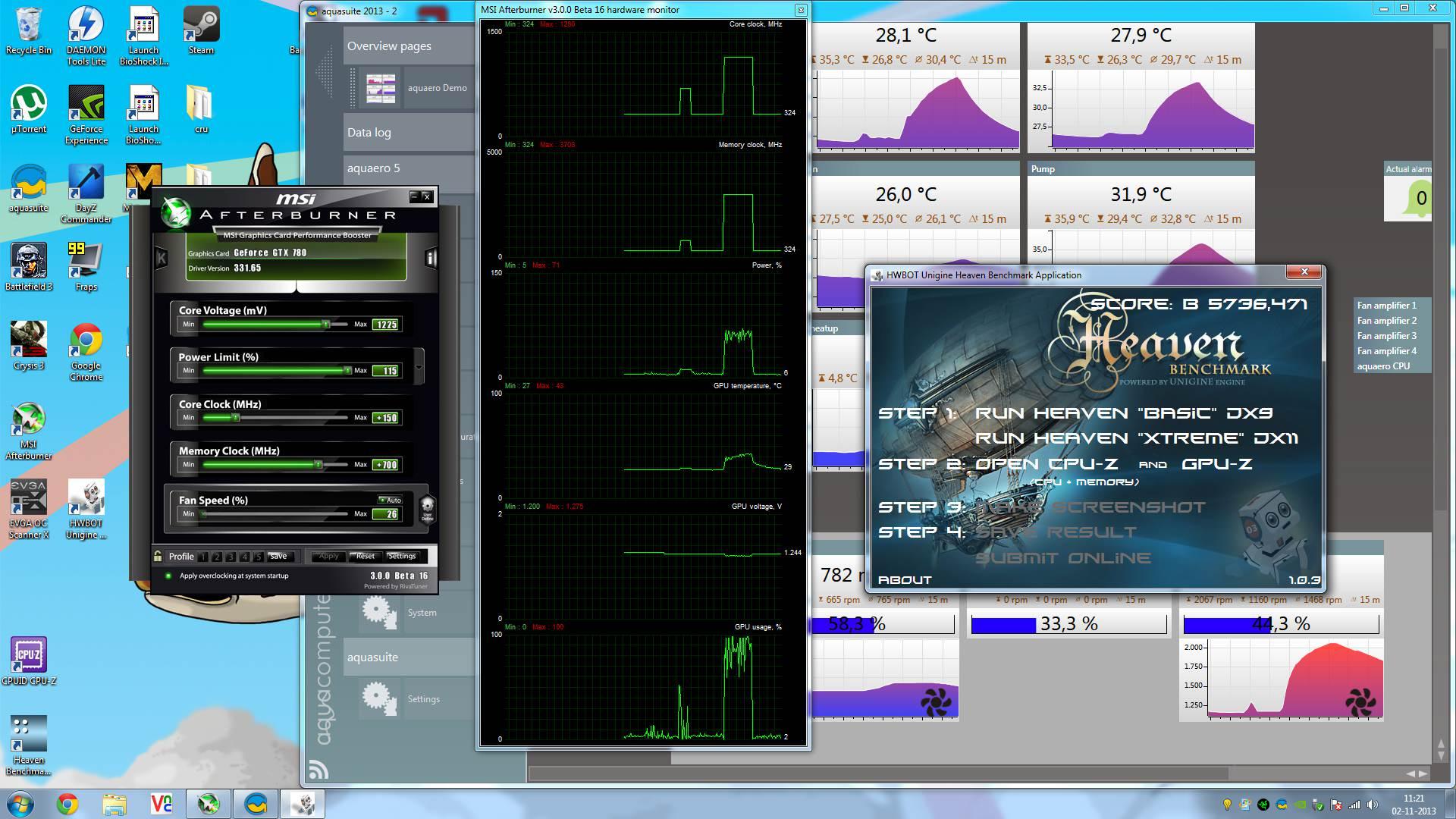Select the aquasuite sidebar section
Screen dimensions: 1456x819
click(409, 657)
